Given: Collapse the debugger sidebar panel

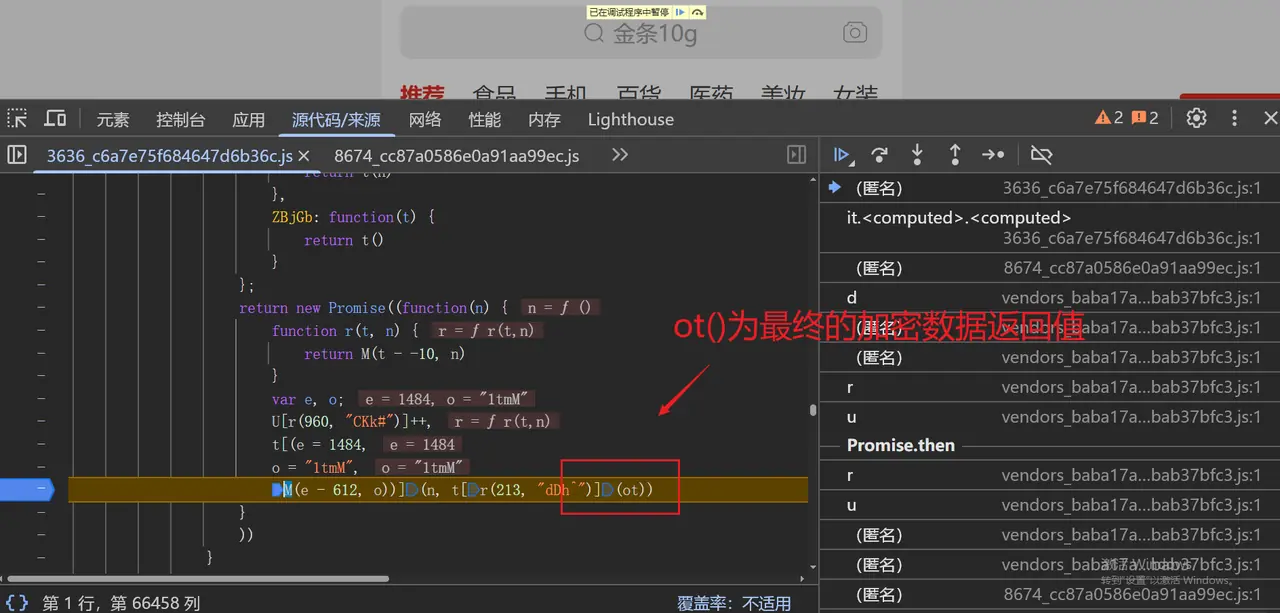Looking at the screenshot, I should [796, 155].
